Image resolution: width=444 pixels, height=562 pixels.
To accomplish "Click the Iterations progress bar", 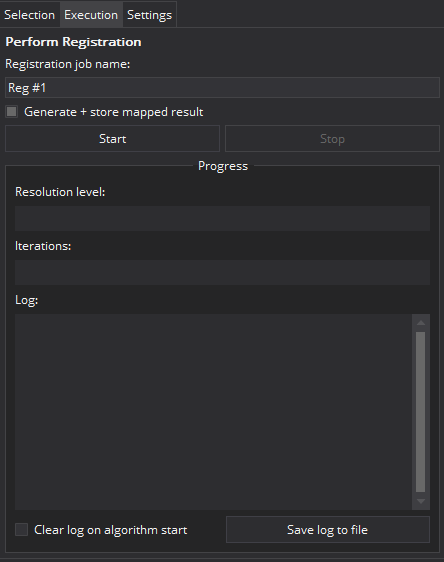I will coord(222,272).
